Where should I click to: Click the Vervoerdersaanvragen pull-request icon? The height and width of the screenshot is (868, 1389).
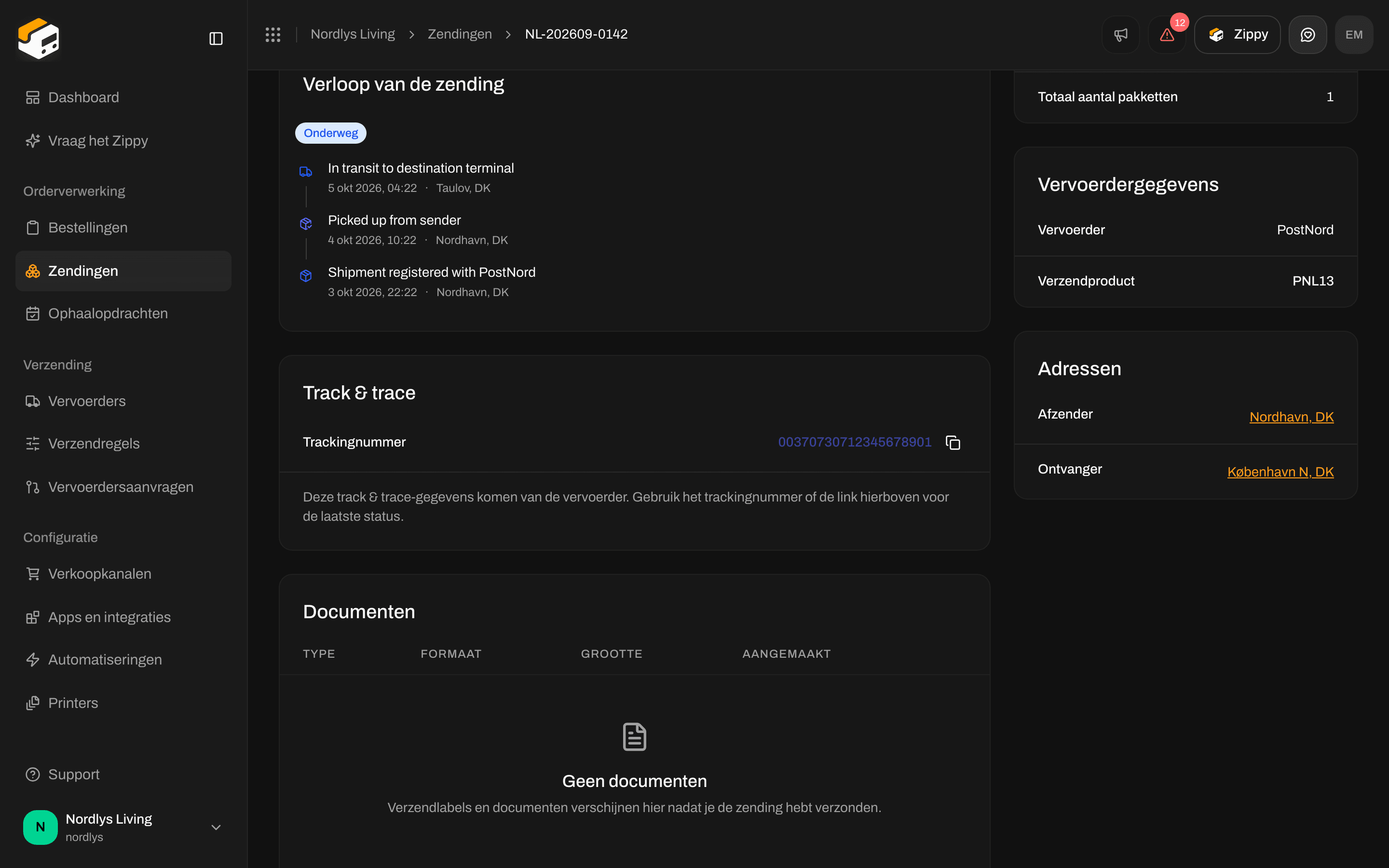point(33,487)
